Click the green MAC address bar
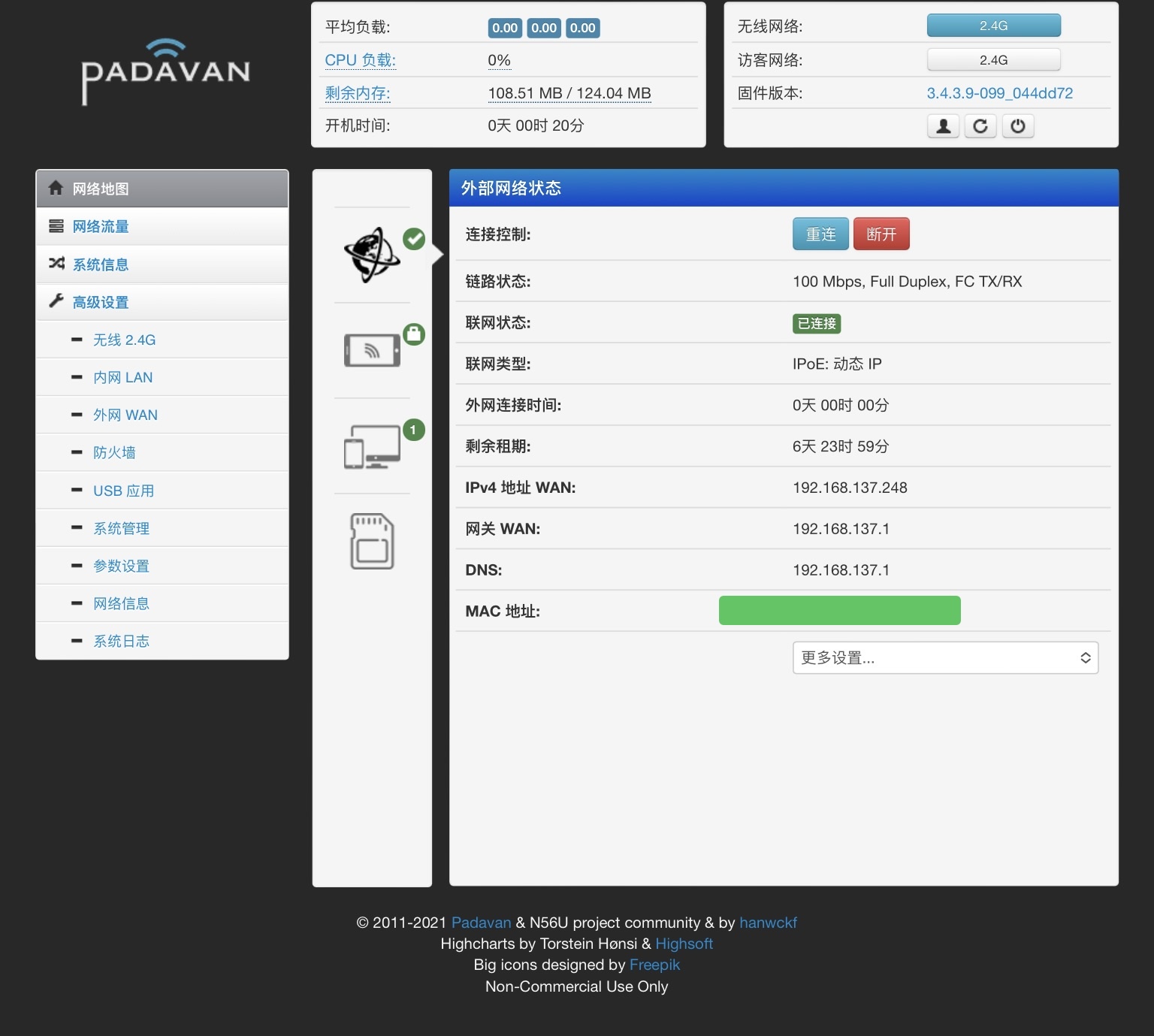Viewport: 1154px width, 1036px height. (x=839, y=611)
